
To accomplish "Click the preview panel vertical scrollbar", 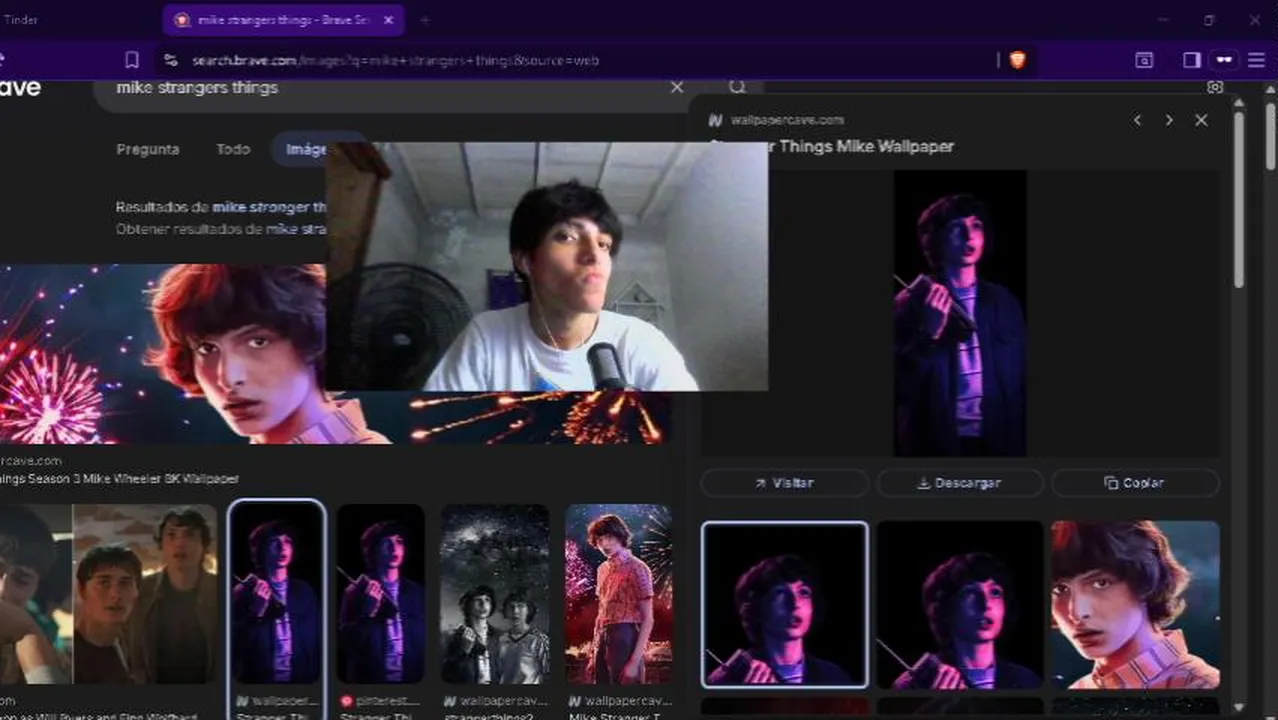I will pyautogui.click(x=1239, y=200).
